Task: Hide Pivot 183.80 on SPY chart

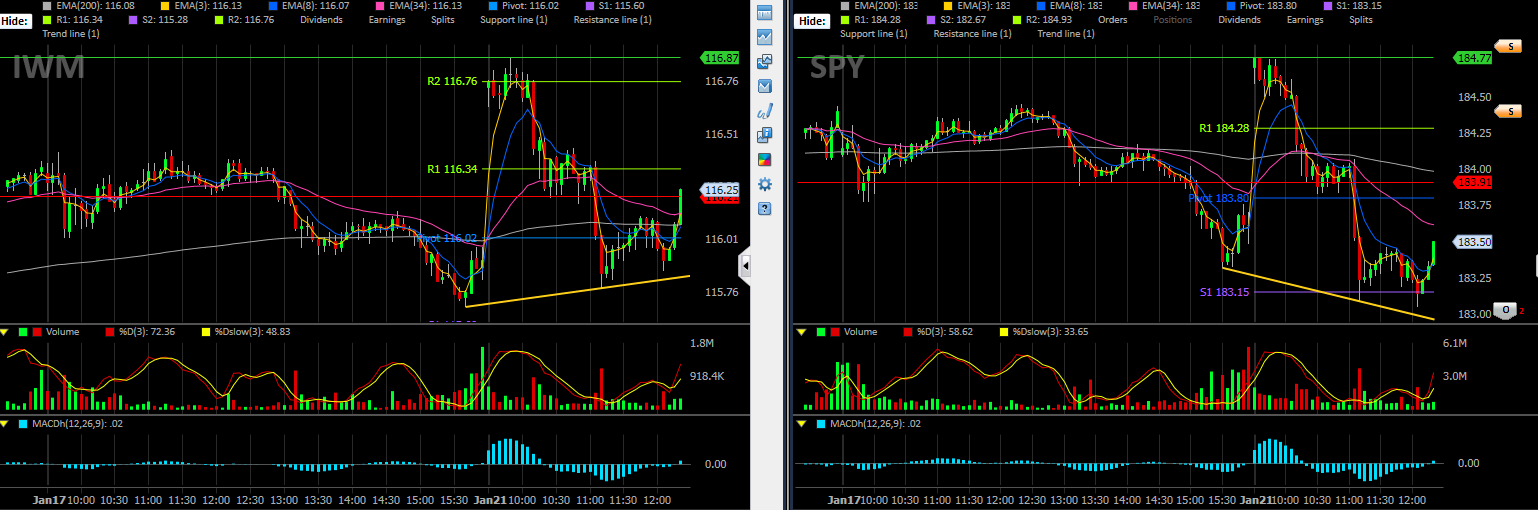Action: pyautogui.click(x=1260, y=5)
